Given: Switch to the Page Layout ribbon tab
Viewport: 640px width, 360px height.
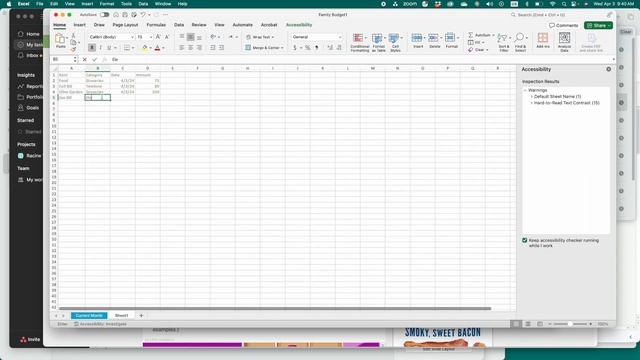Looking at the screenshot, I should pyautogui.click(x=125, y=25).
